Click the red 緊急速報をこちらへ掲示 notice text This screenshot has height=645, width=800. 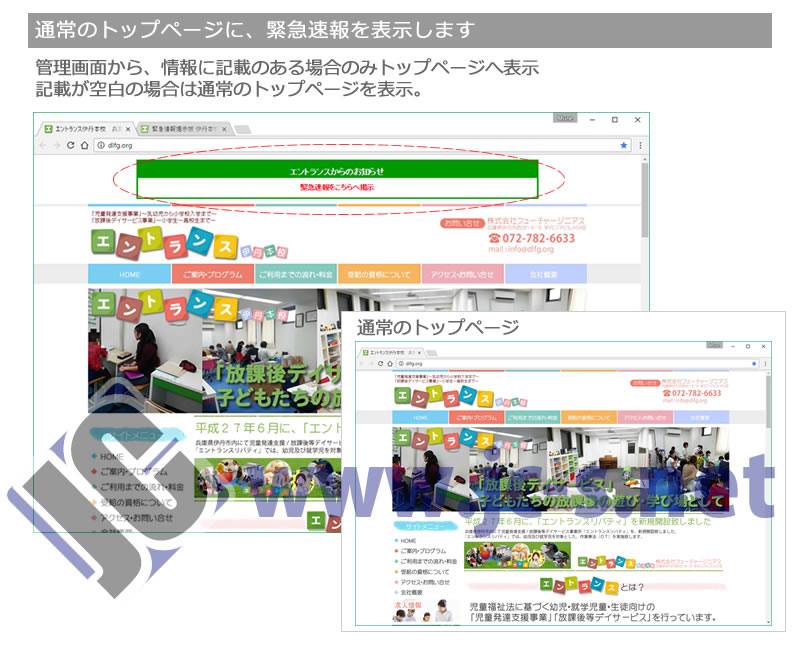pos(337,187)
